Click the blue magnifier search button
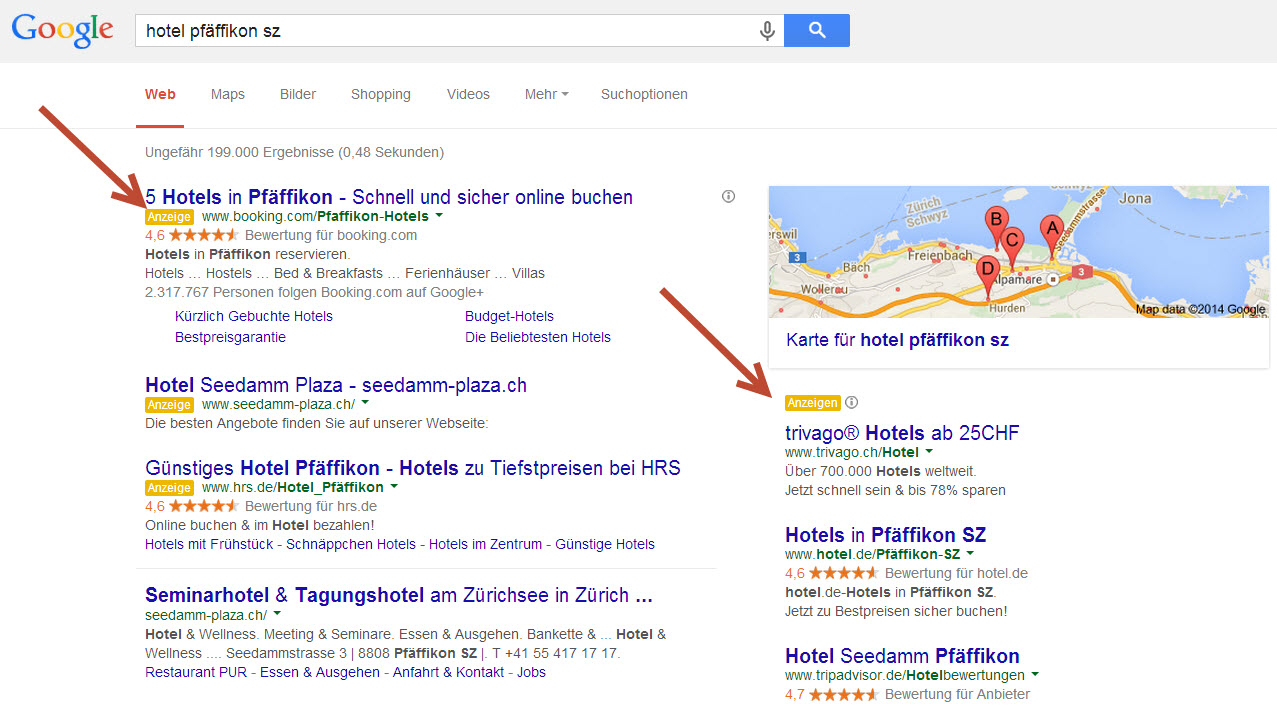Image resolution: width=1277 pixels, height=707 pixels. pos(817,31)
